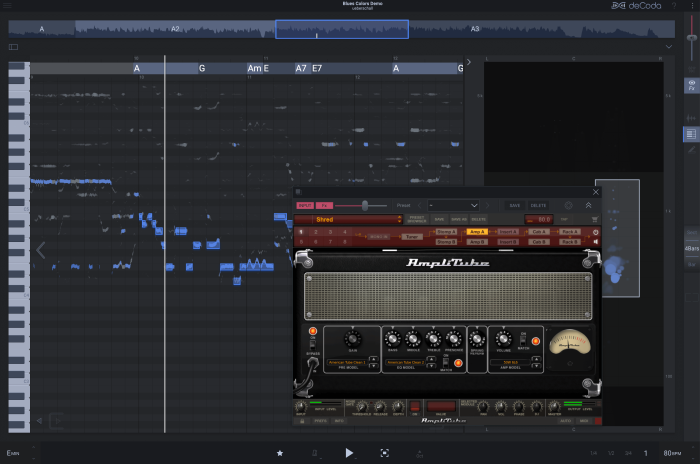Open the Shred preset selector in AmpliTube
Viewport: 700px width, 464px height.
349,219
